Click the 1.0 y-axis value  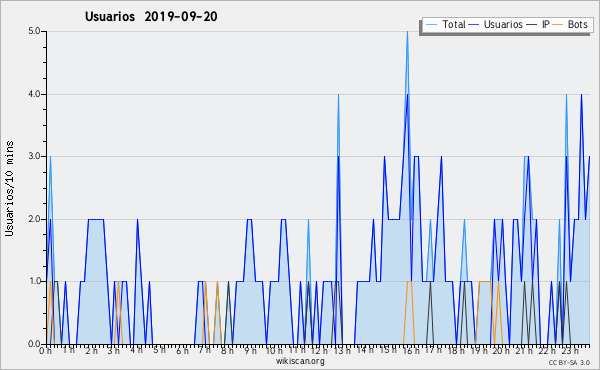pos(34,281)
